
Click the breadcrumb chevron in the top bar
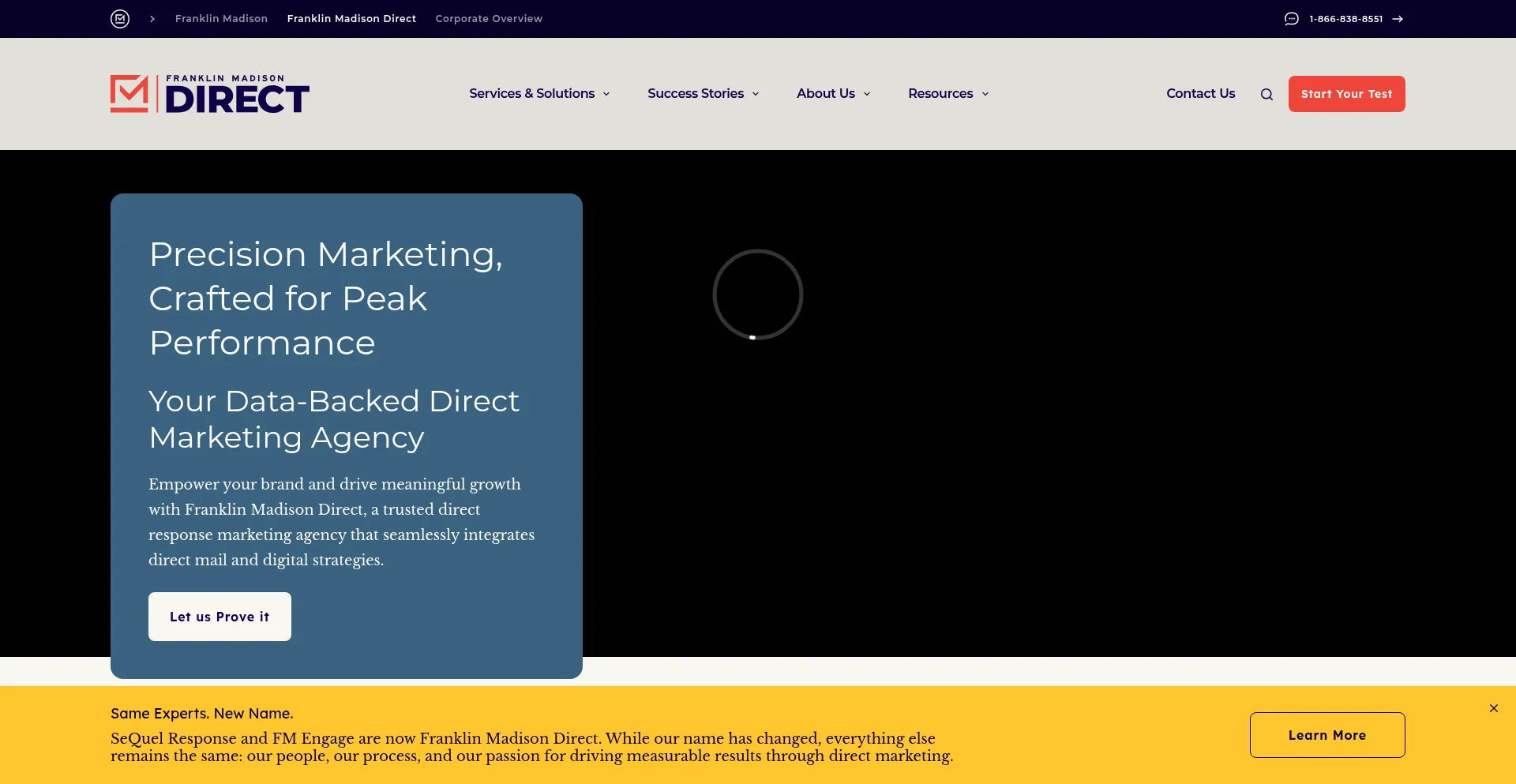(152, 19)
